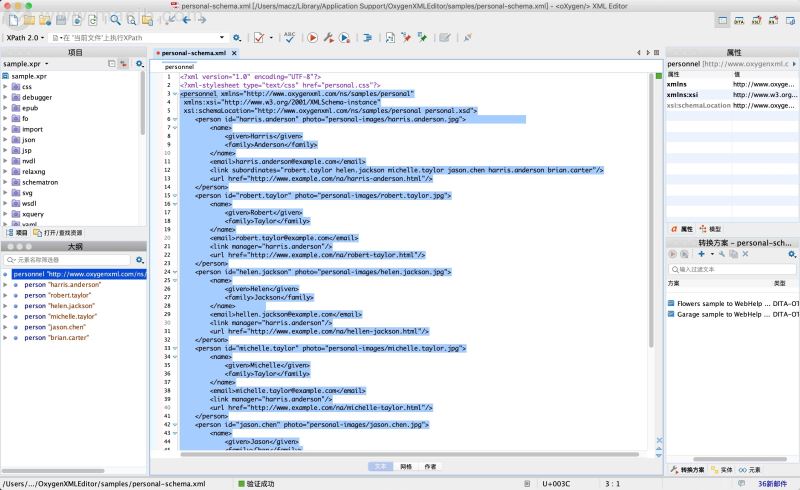
Task: Open the 打开/查找资源 tab
Action: (58, 233)
